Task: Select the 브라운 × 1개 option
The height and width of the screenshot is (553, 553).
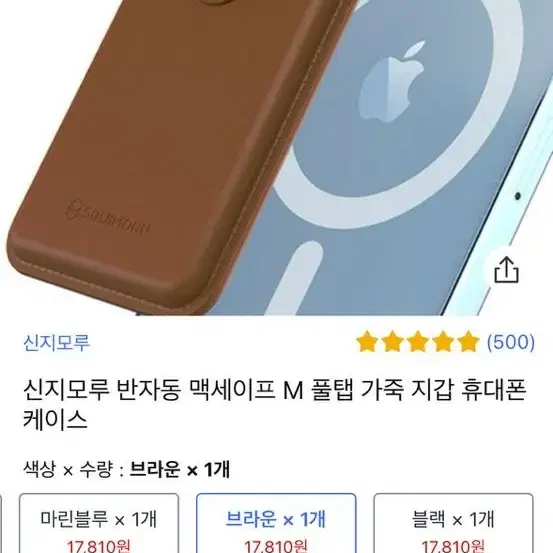Action: [x=276, y=523]
